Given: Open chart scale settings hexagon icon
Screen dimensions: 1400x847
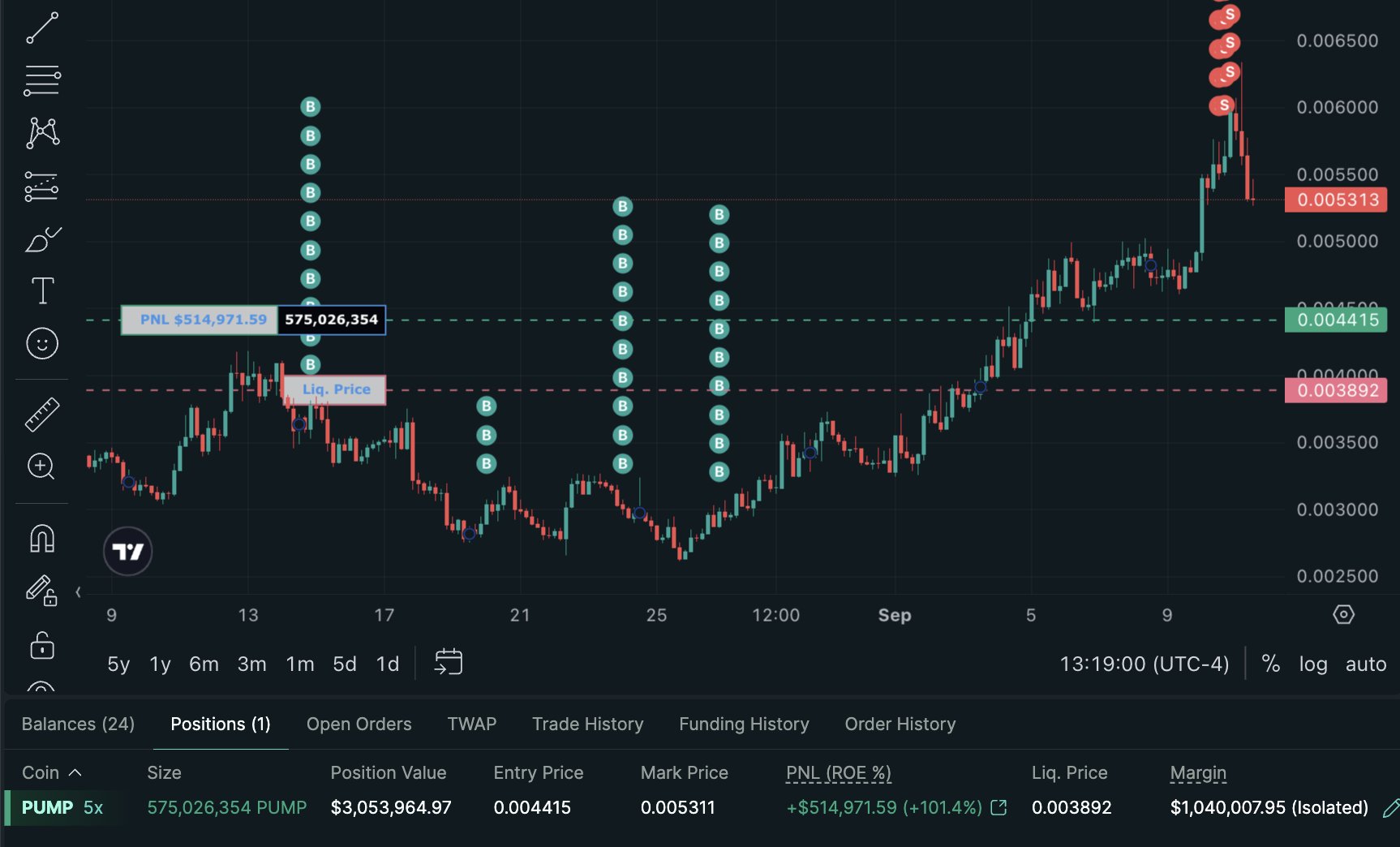Looking at the screenshot, I should 1343,615.
